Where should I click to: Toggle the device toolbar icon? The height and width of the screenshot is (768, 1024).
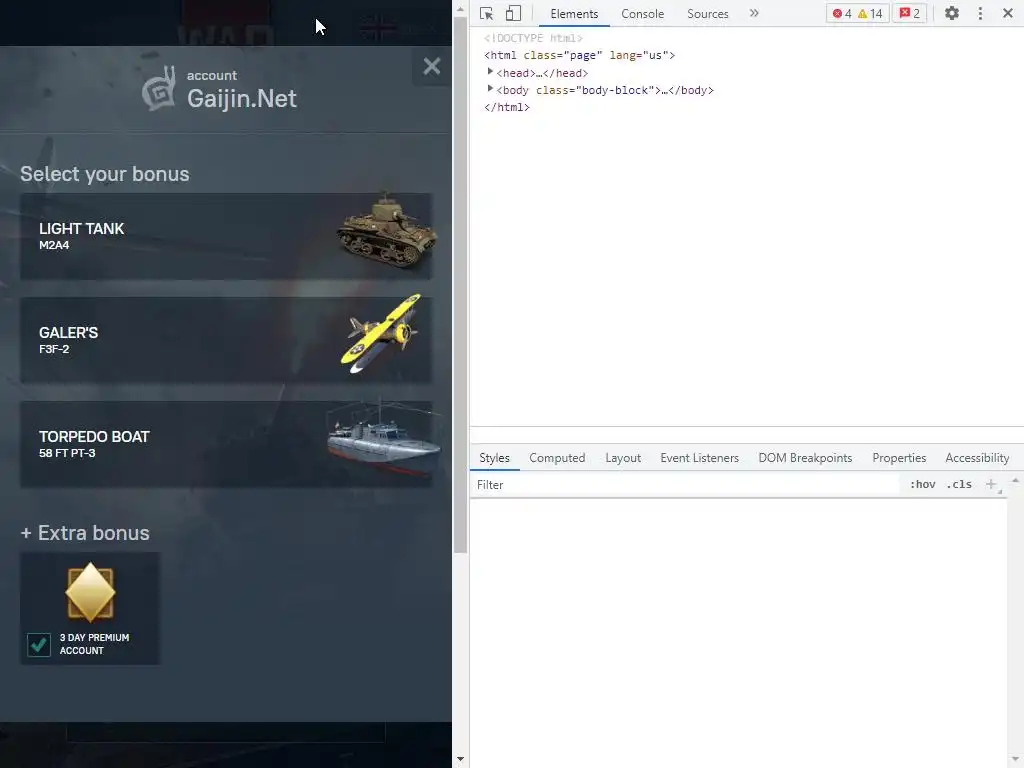coord(513,14)
